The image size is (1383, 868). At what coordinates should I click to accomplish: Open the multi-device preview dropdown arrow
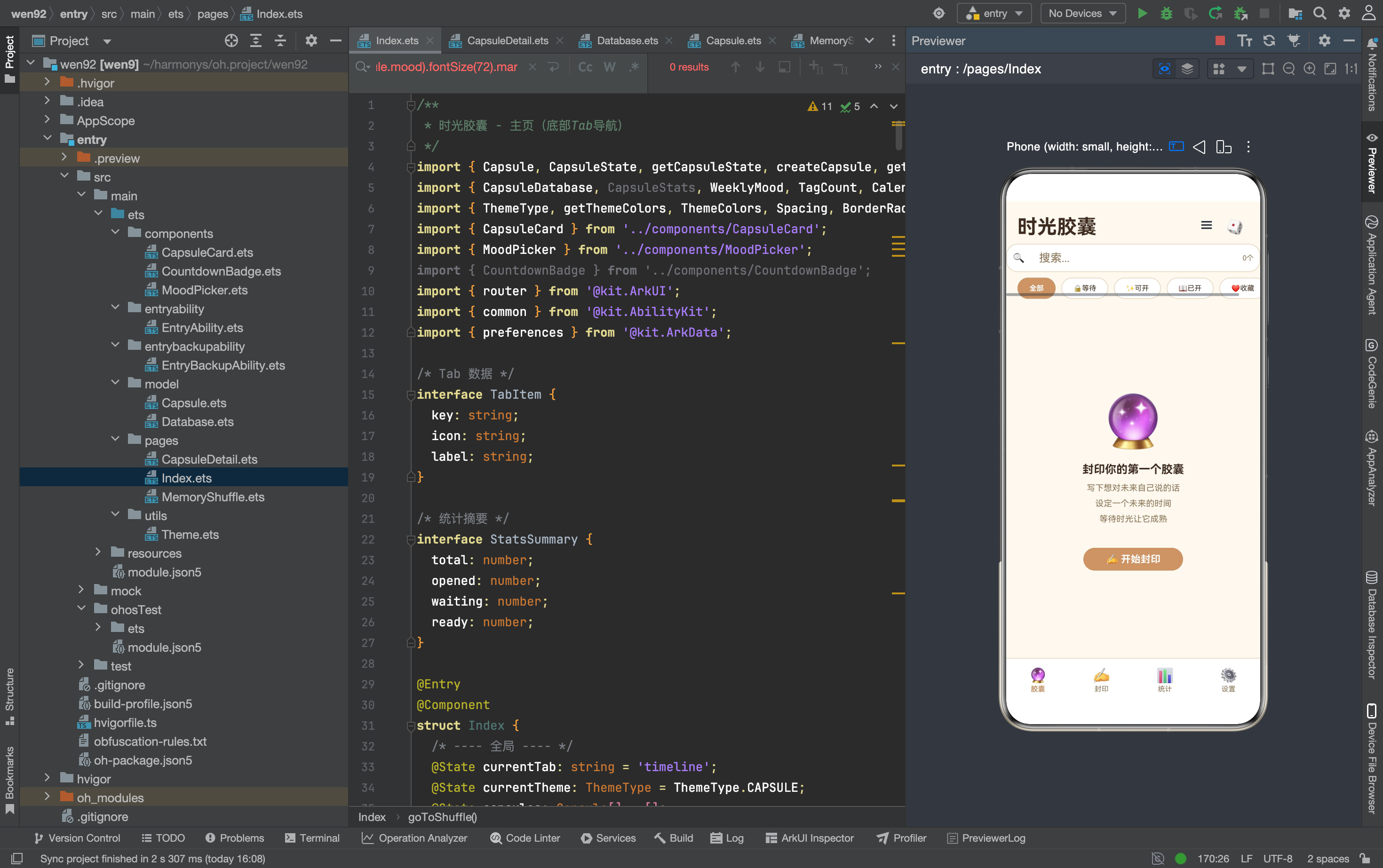[x=1242, y=69]
